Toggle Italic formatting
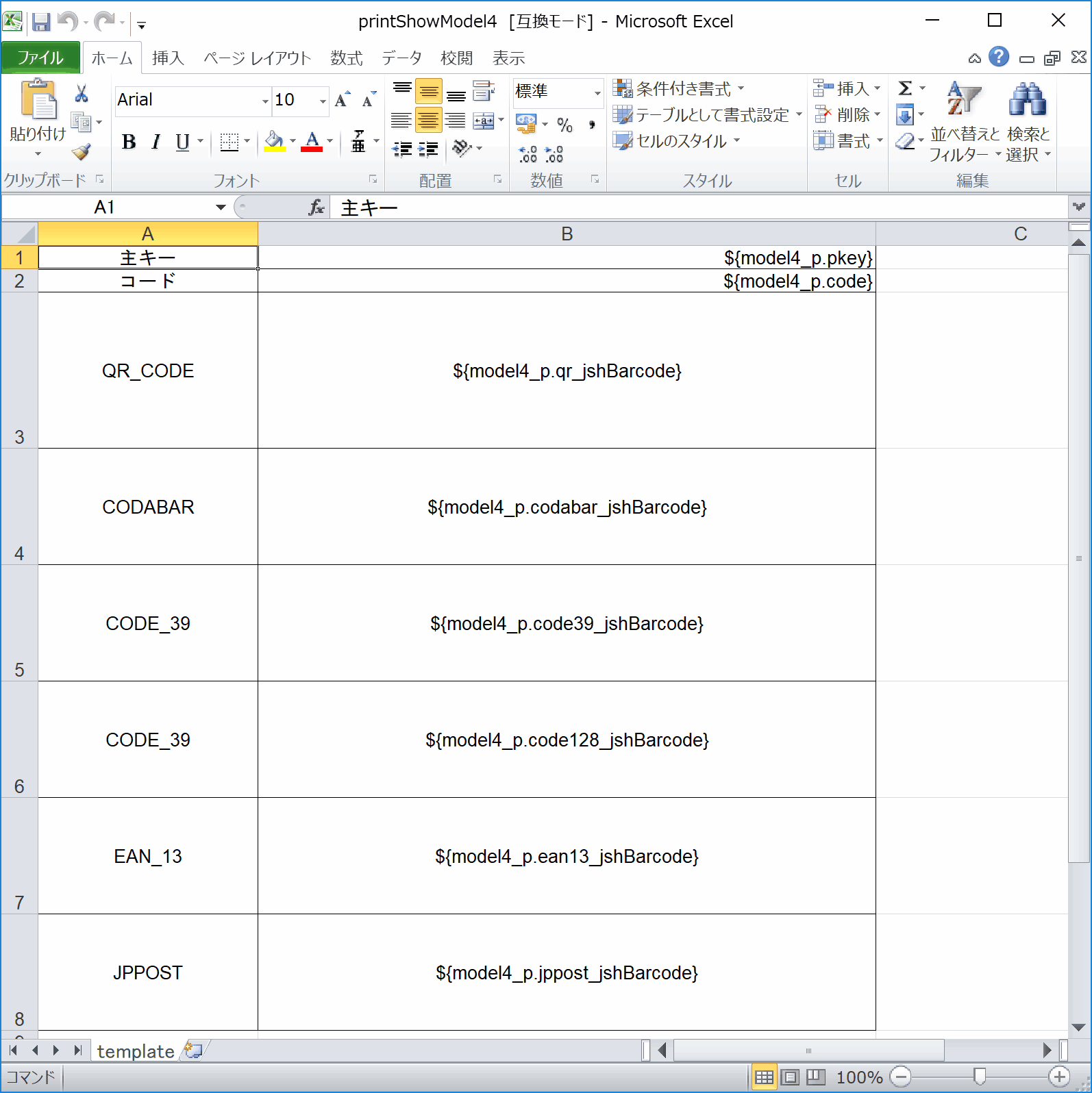Image resolution: width=1092 pixels, height=1093 pixels. pos(156,142)
